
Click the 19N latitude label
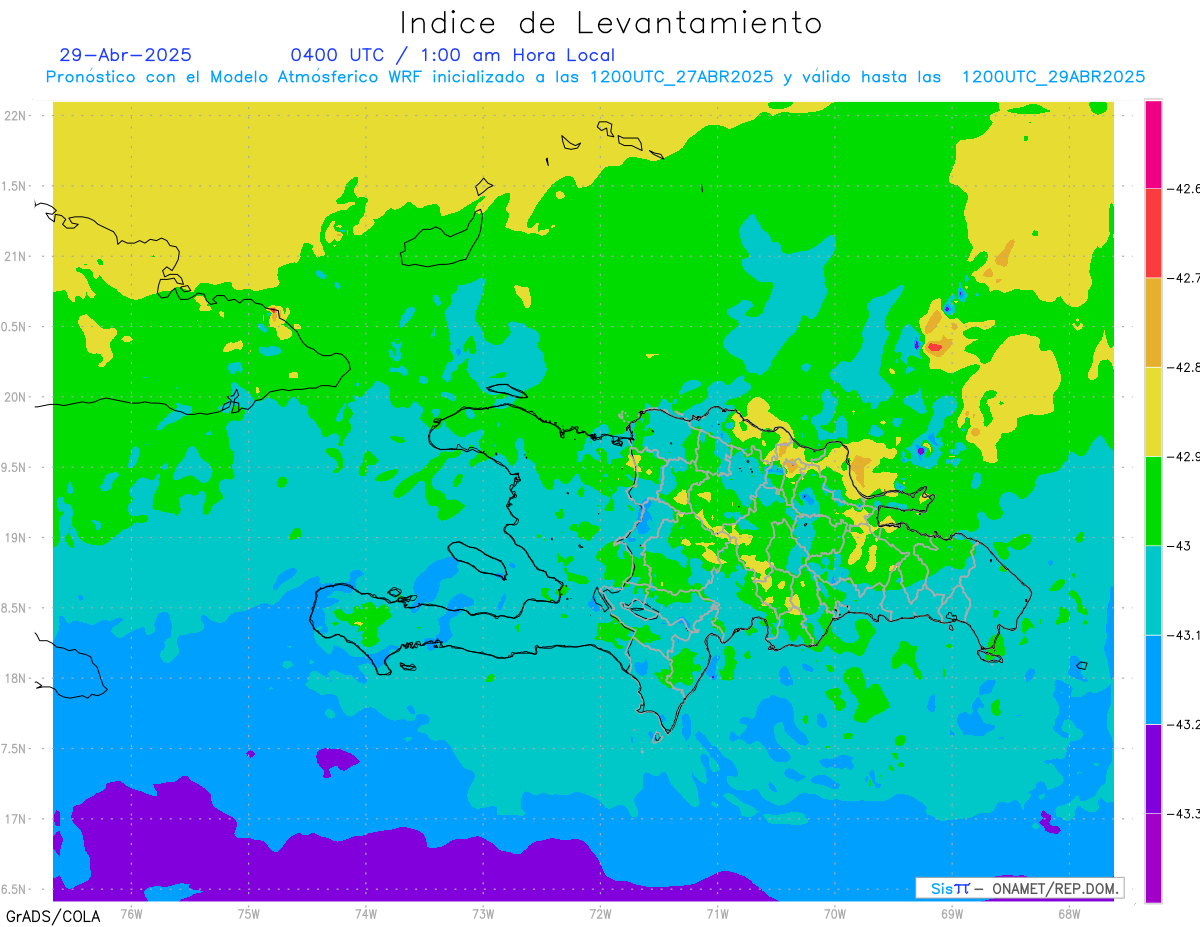17,537
